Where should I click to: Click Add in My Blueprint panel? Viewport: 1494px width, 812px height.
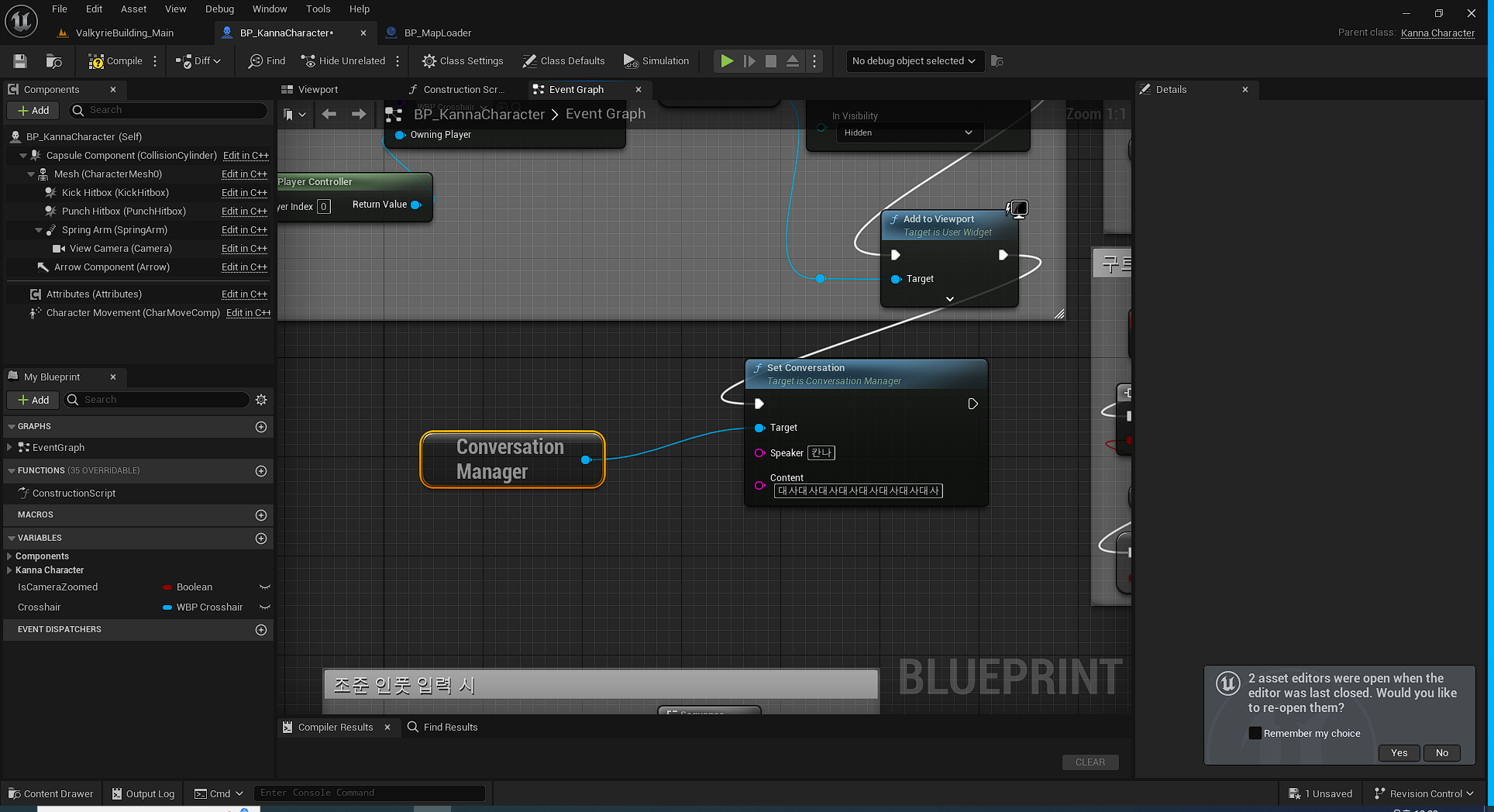pyautogui.click(x=33, y=400)
